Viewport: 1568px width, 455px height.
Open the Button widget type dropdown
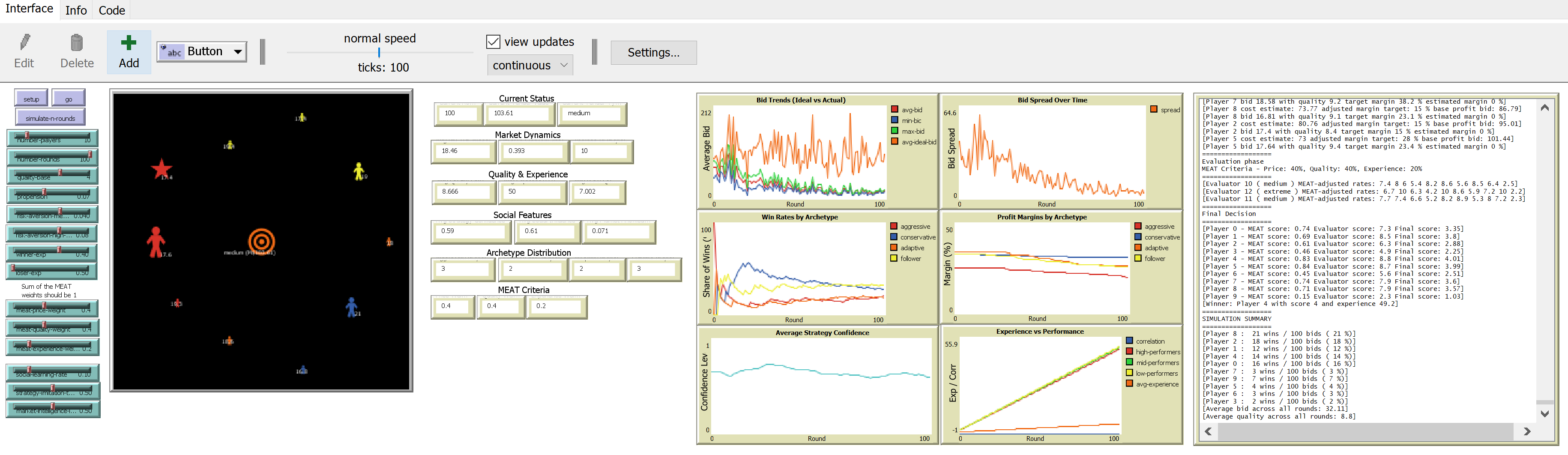pos(202,52)
